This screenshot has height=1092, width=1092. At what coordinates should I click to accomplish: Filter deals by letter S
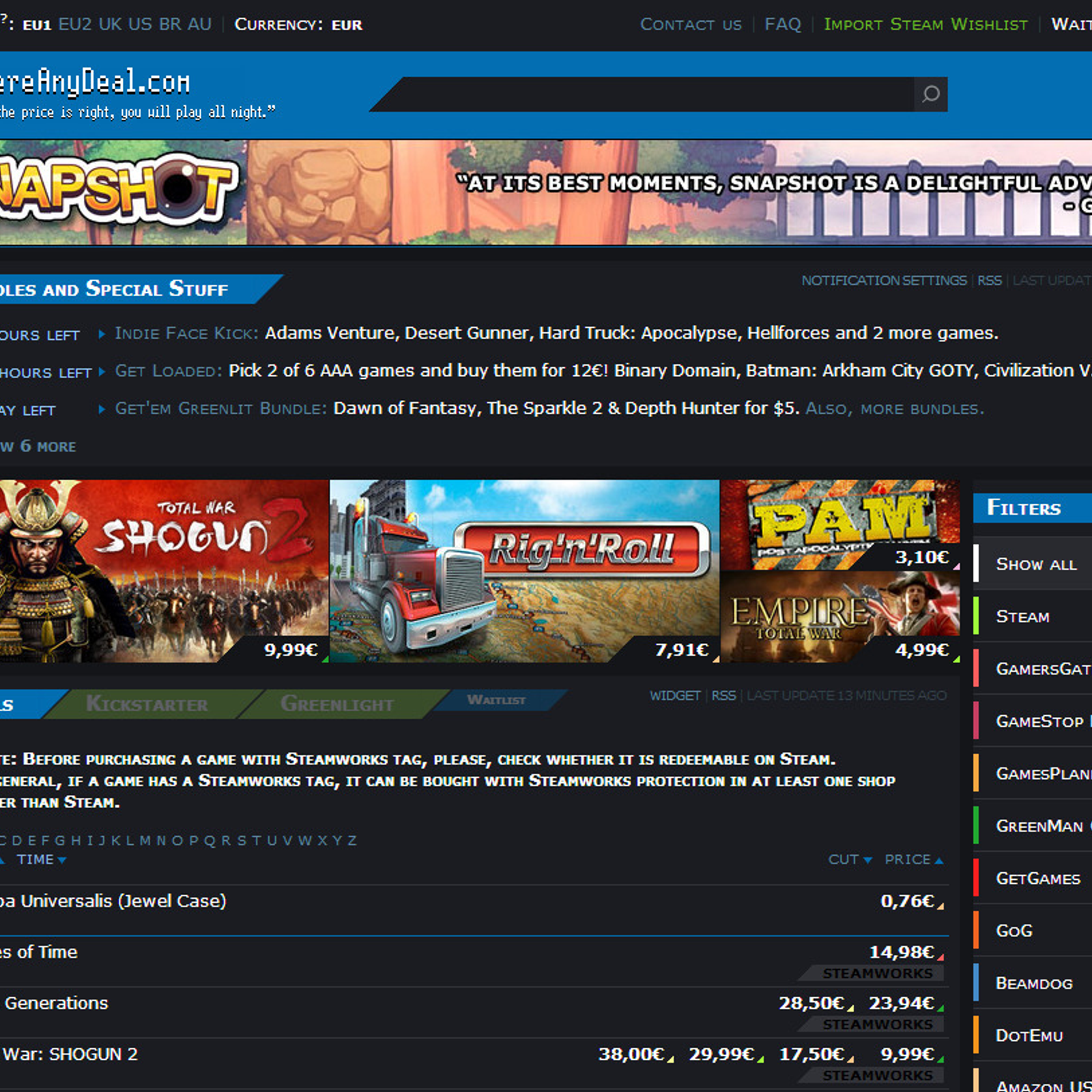(x=241, y=841)
